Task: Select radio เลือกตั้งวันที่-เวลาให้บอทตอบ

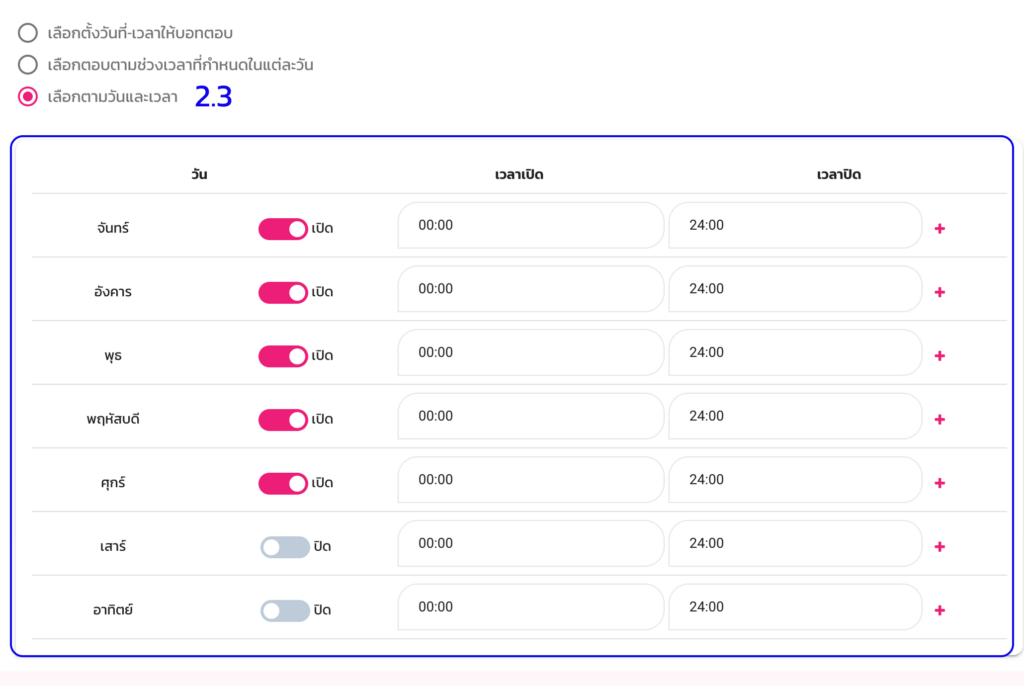Action: pyautogui.click(x=28, y=33)
